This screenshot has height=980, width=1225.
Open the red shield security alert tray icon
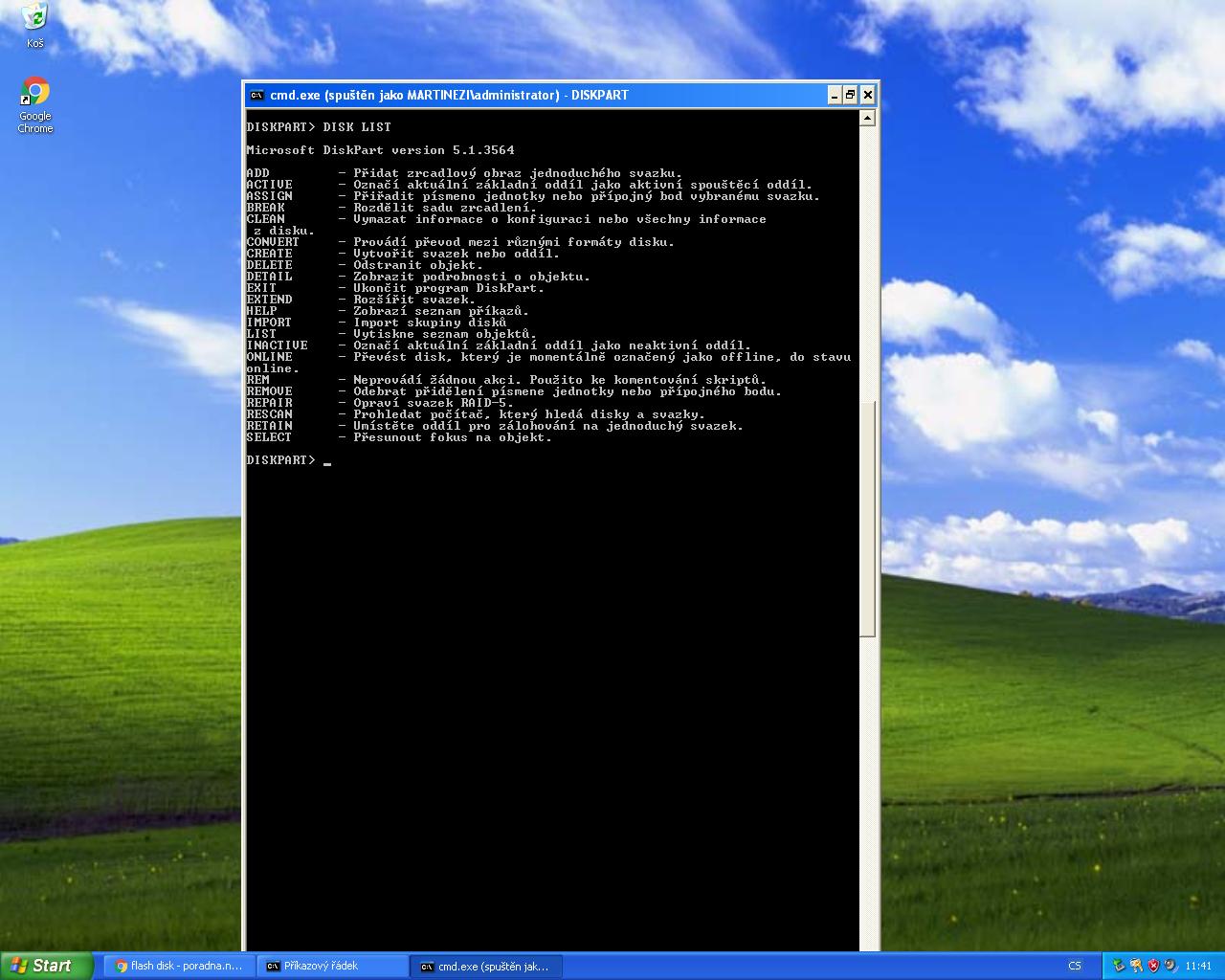[x=1153, y=966]
